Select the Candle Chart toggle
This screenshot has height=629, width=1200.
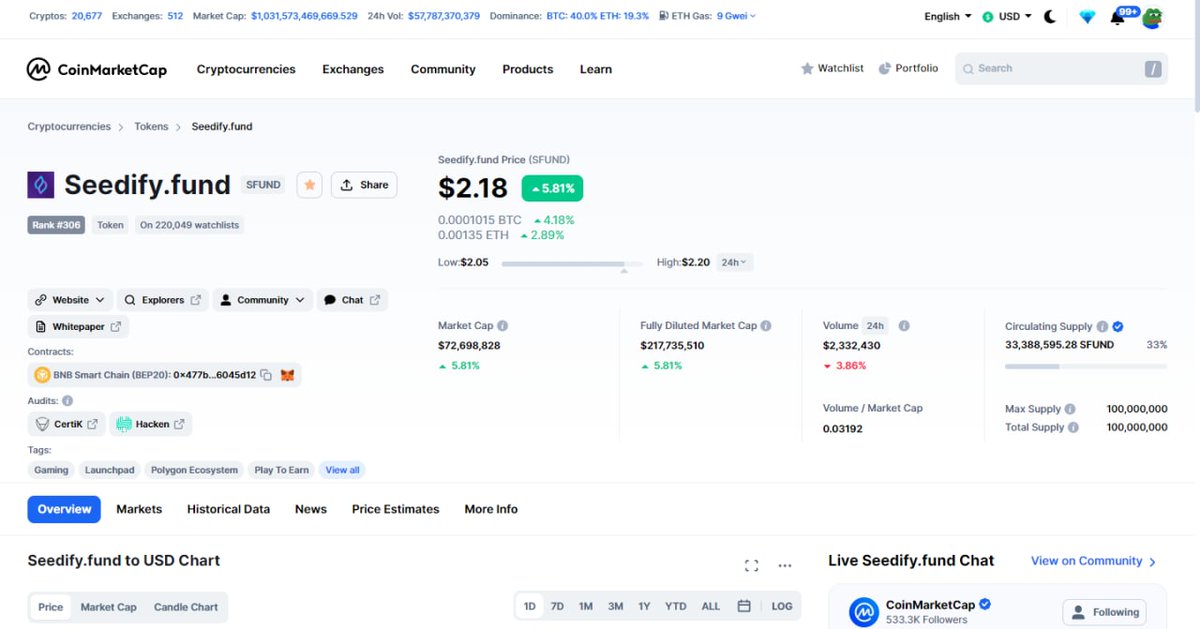(x=186, y=607)
